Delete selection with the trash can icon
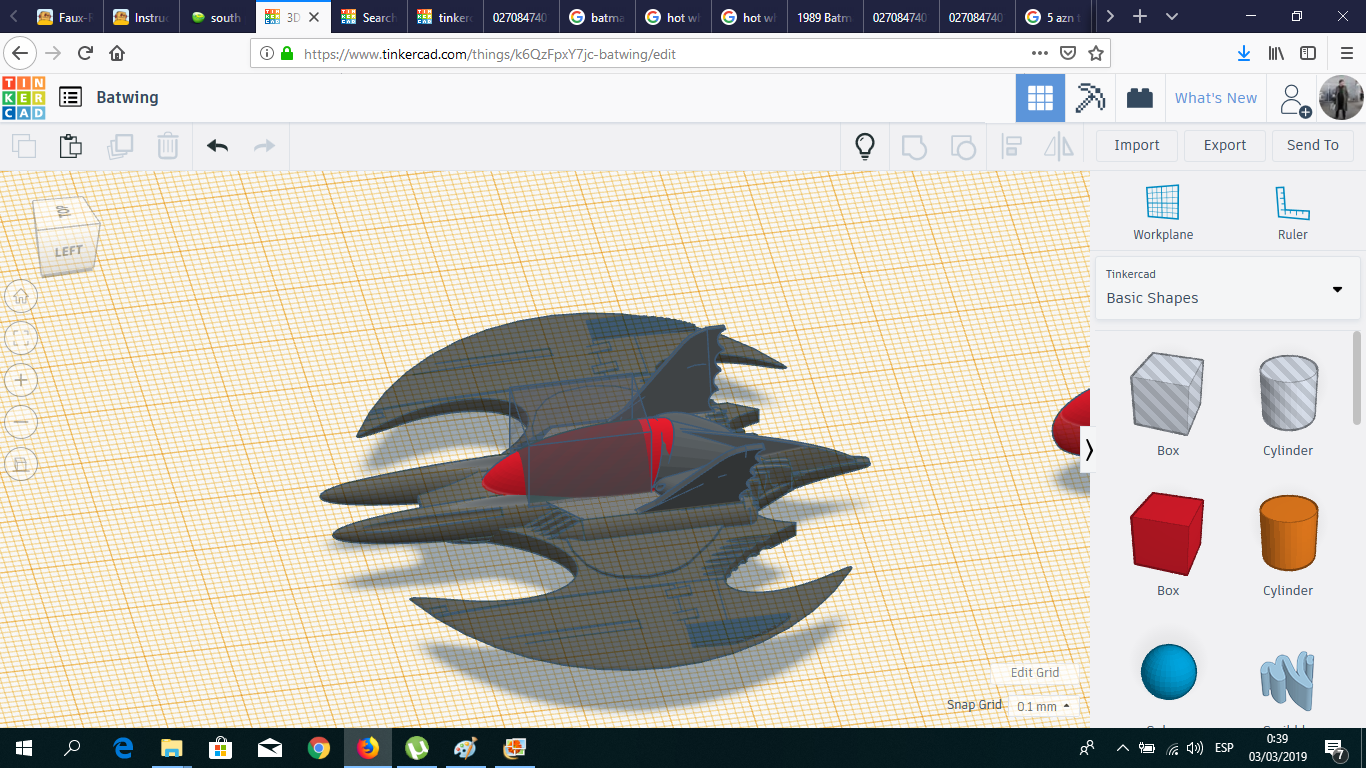Viewport: 1366px width, 768px height. tap(167, 146)
